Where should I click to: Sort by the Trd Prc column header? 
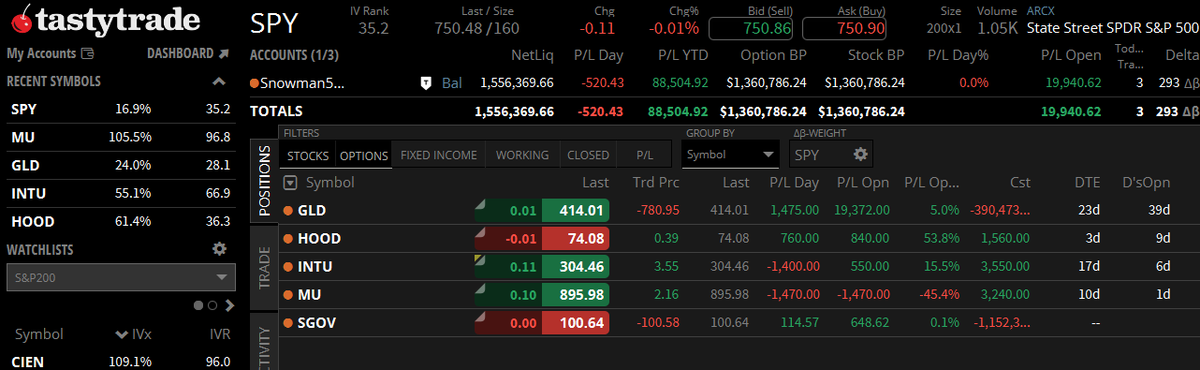[x=656, y=182]
